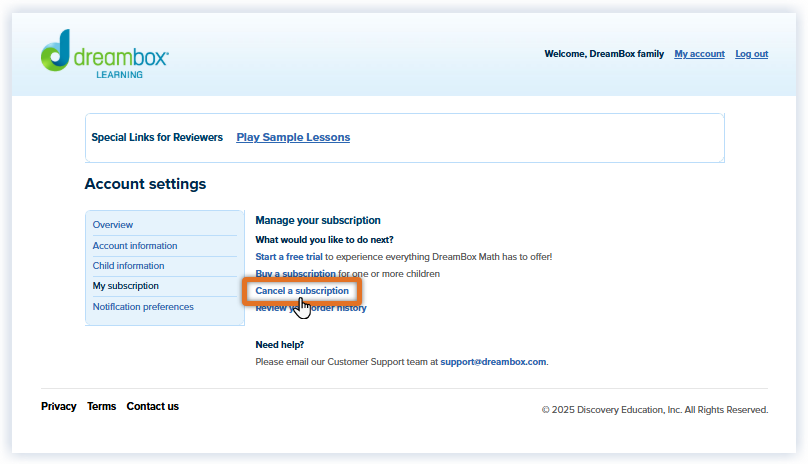Viewport: 808px width, 464px height.
Task: Select Overview in the settings sidebar
Action: pos(113,225)
